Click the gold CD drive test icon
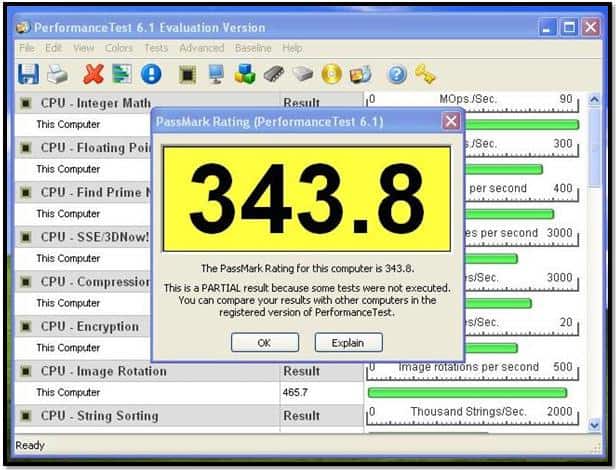The image size is (616, 470). pyautogui.click(x=331, y=73)
